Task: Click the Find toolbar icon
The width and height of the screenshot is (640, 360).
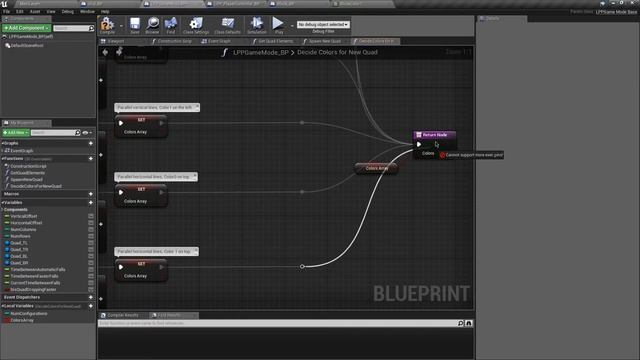Action: [171, 25]
